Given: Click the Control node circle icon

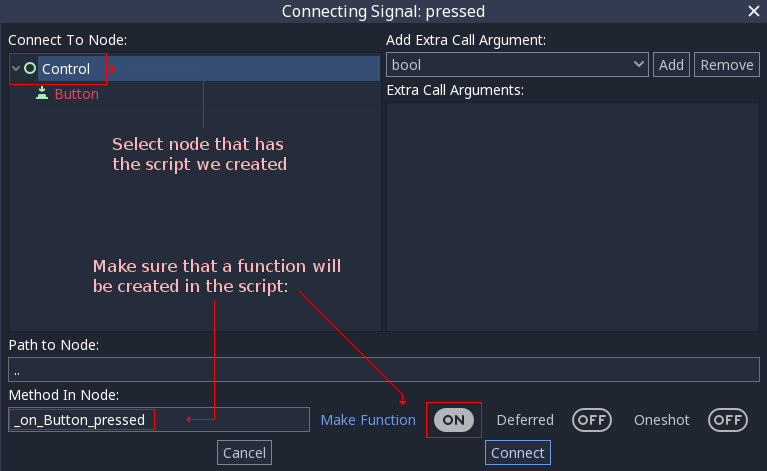Looking at the screenshot, I should coord(30,69).
